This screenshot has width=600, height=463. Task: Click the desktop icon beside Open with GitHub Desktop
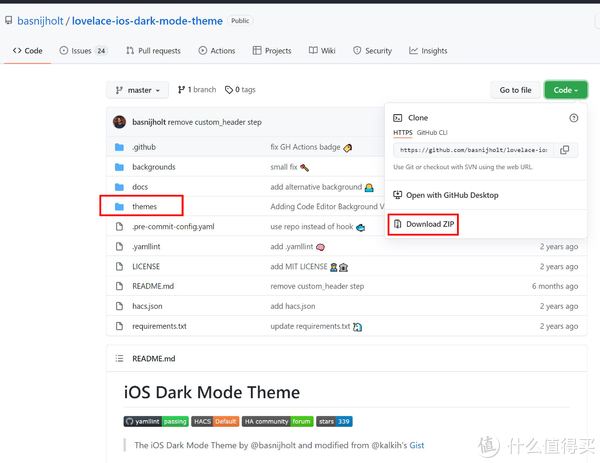398,195
